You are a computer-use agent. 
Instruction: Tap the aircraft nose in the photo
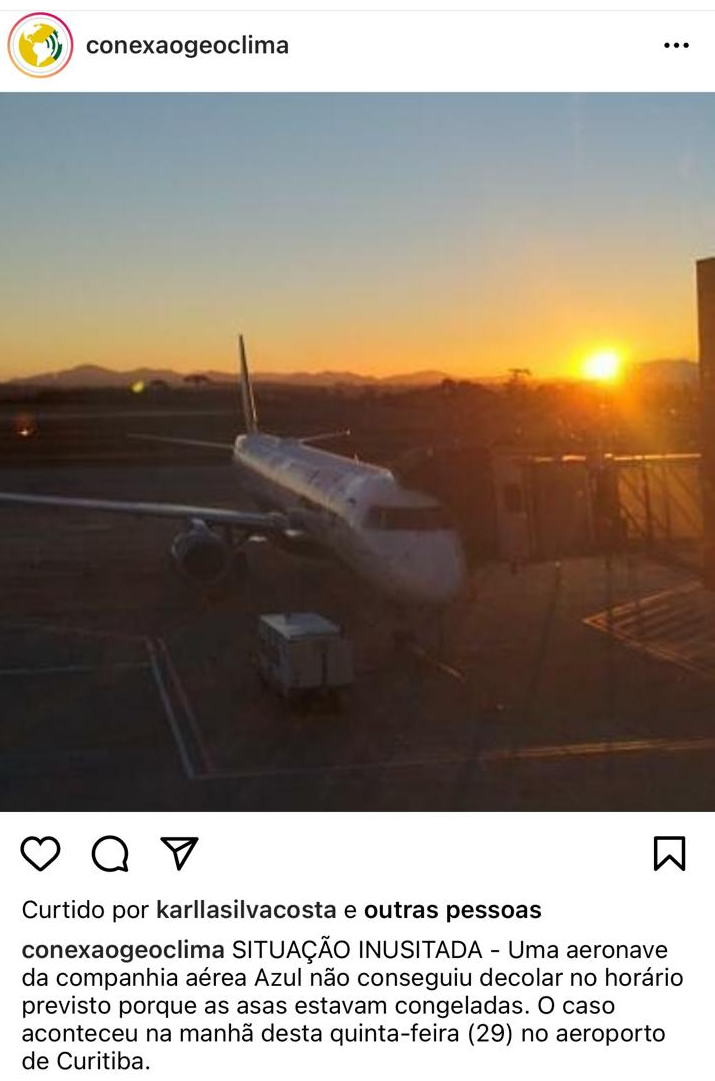tap(427, 560)
